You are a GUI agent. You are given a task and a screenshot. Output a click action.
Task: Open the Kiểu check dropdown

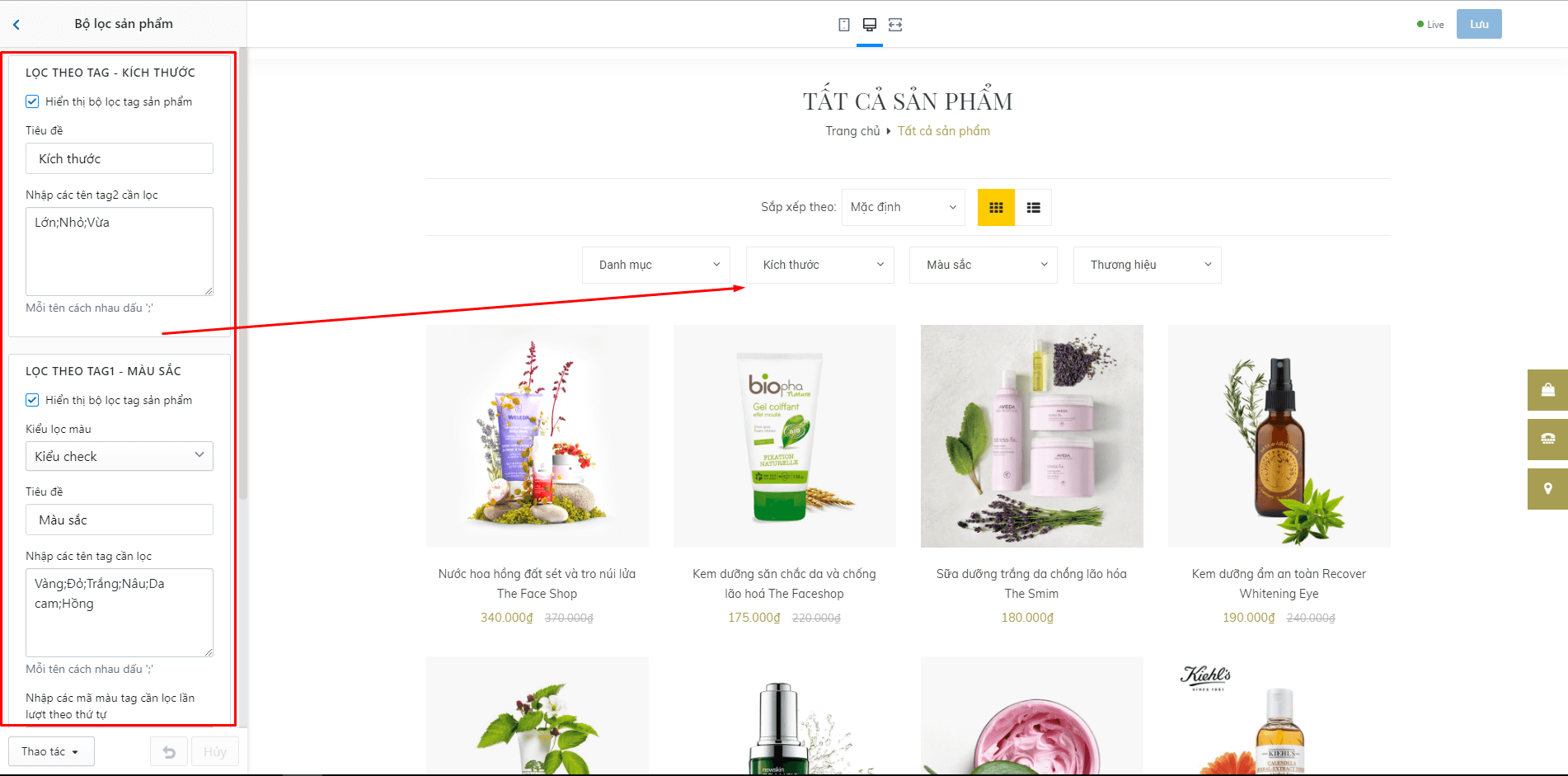click(120, 456)
